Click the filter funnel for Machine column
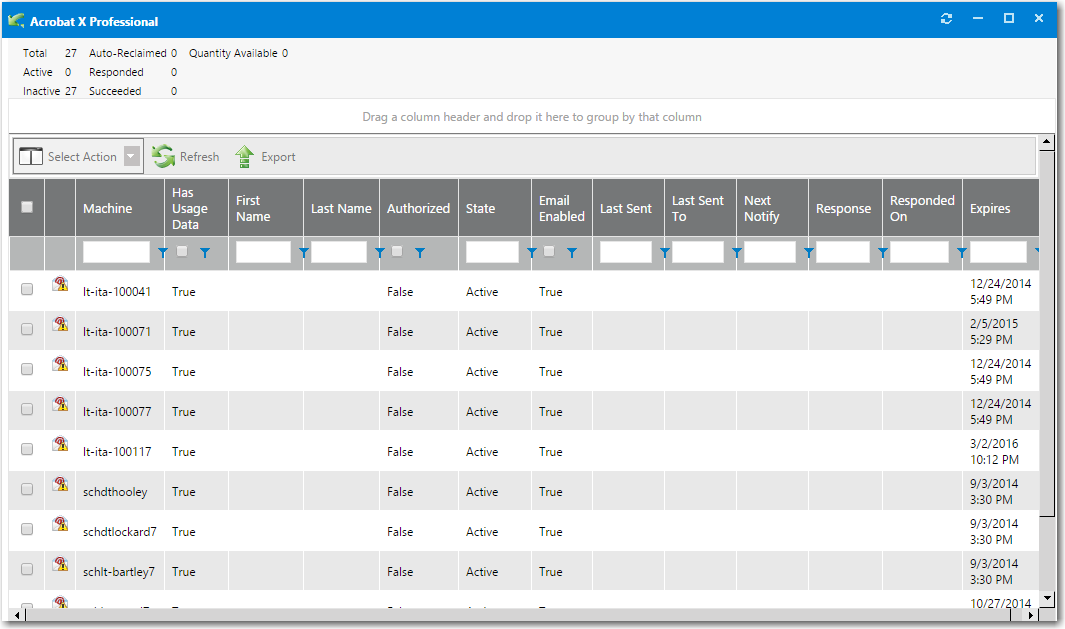Image resolution: width=1065 pixels, height=629 pixels. 162,254
